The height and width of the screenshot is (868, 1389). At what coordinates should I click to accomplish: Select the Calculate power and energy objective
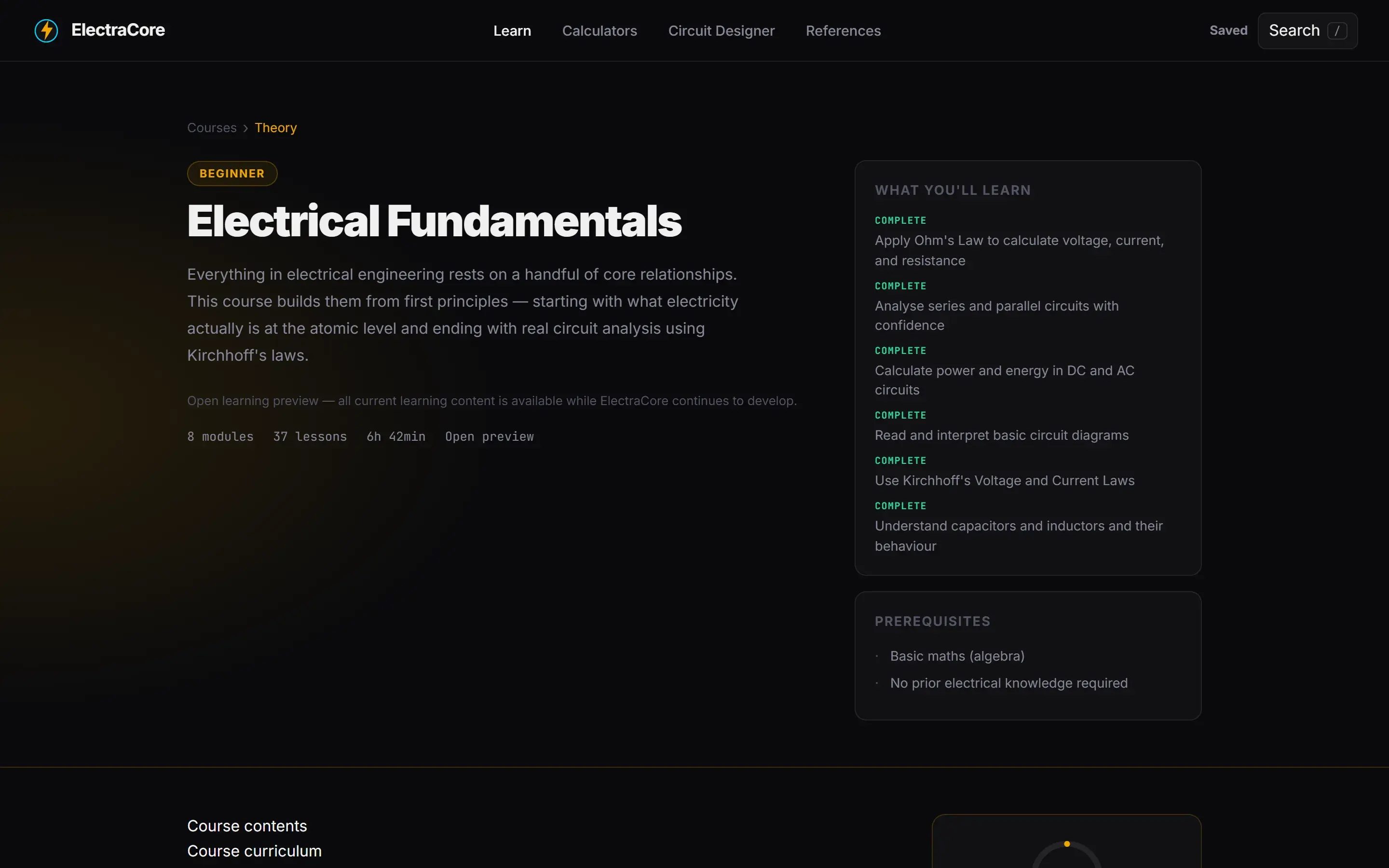tap(1005, 380)
